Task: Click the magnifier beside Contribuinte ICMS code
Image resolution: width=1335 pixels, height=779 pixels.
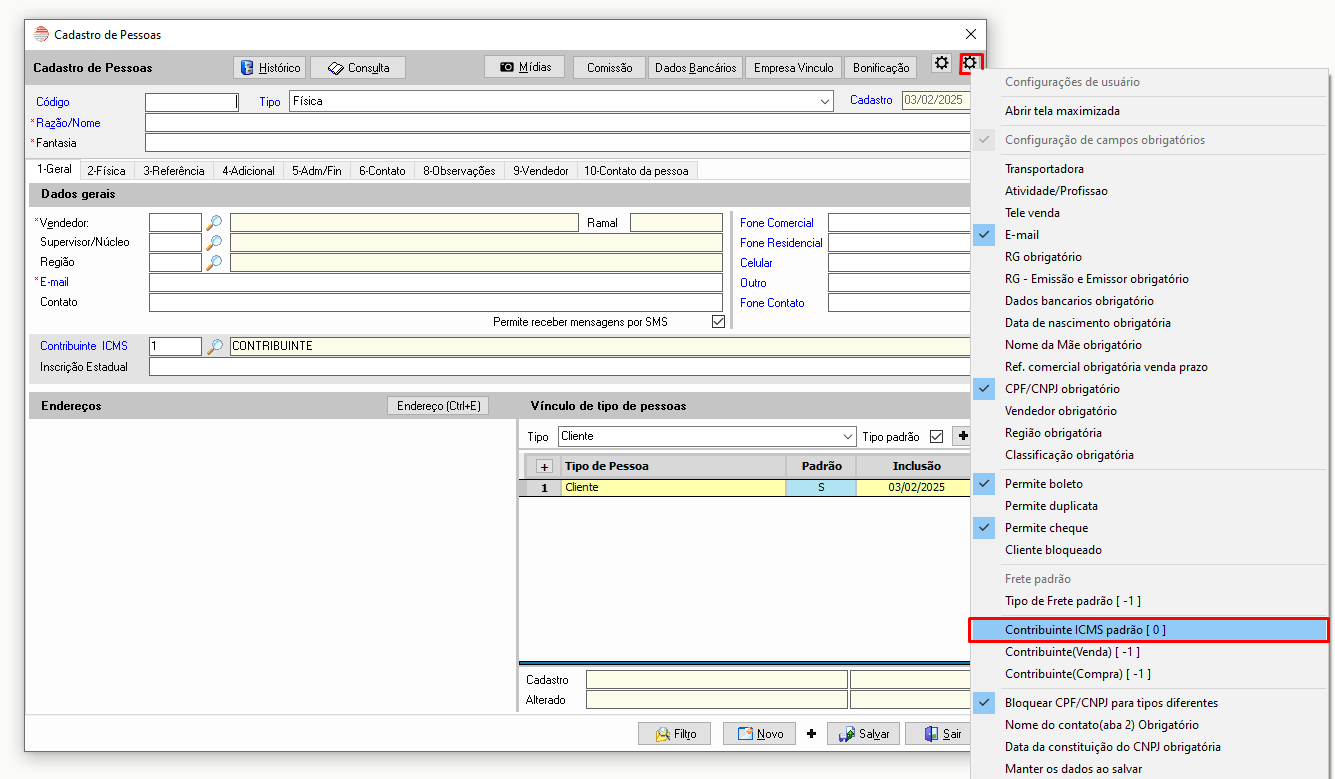Action: tap(214, 346)
